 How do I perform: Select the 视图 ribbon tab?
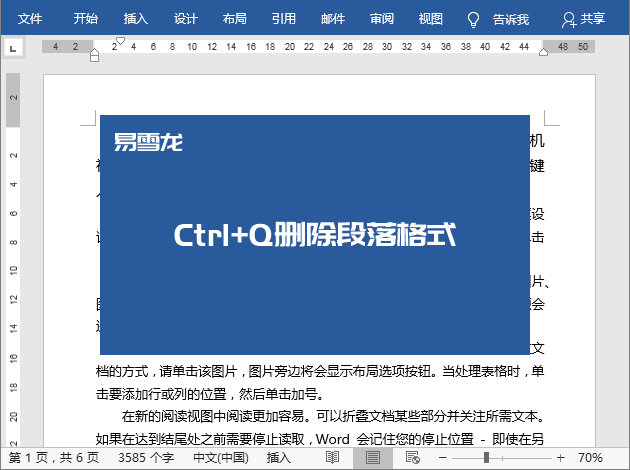coord(431,18)
